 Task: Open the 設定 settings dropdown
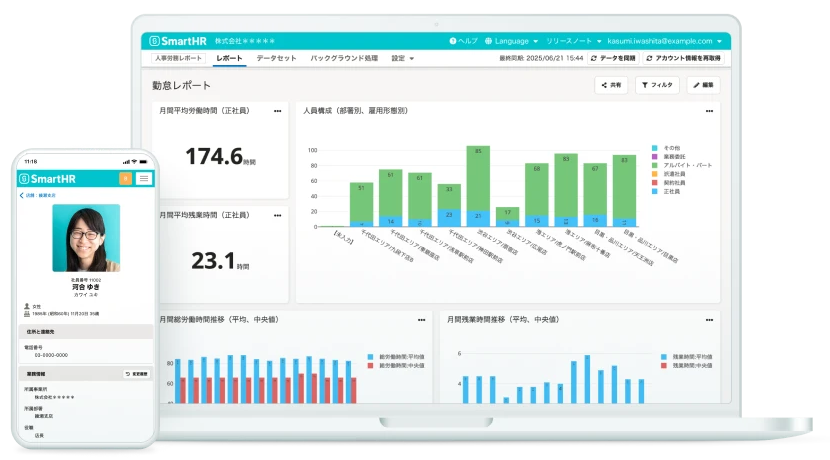point(401,59)
